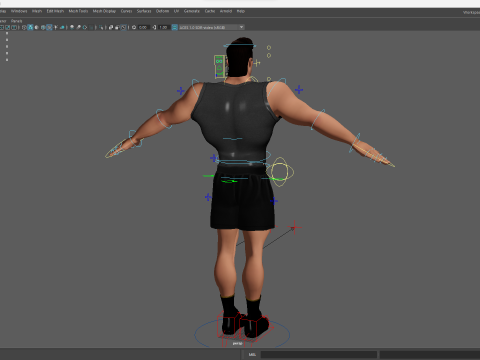The width and height of the screenshot is (480, 360).
Task: Toggle wireframe shading in panel toolbar
Action: coord(24,27)
